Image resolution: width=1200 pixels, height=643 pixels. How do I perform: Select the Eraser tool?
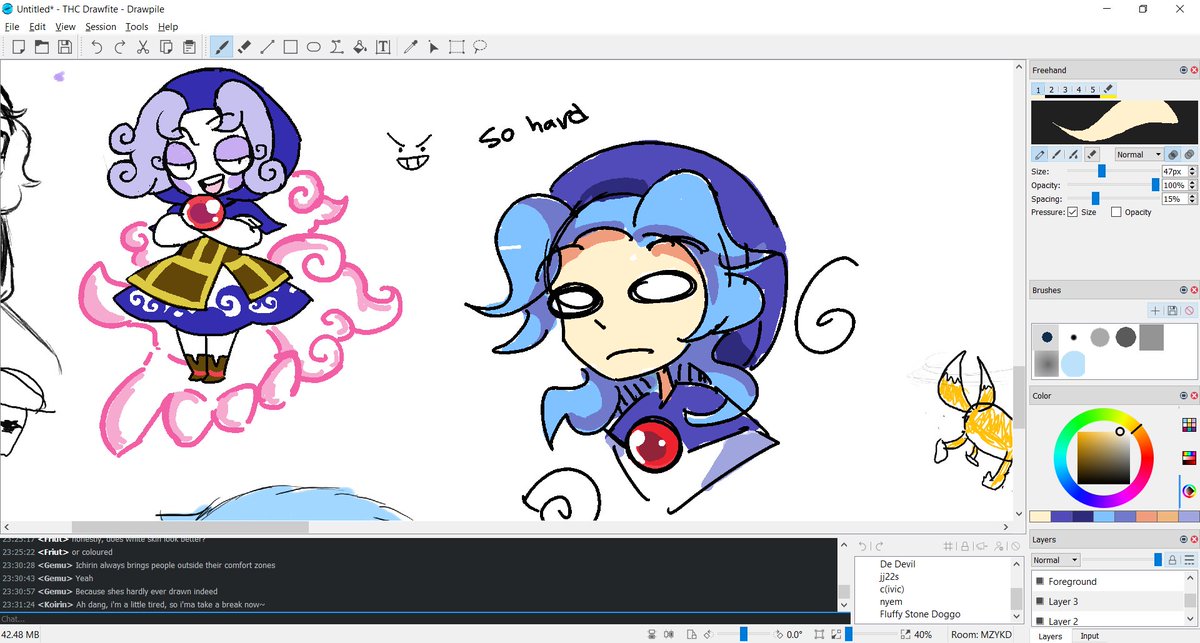tap(244, 47)
